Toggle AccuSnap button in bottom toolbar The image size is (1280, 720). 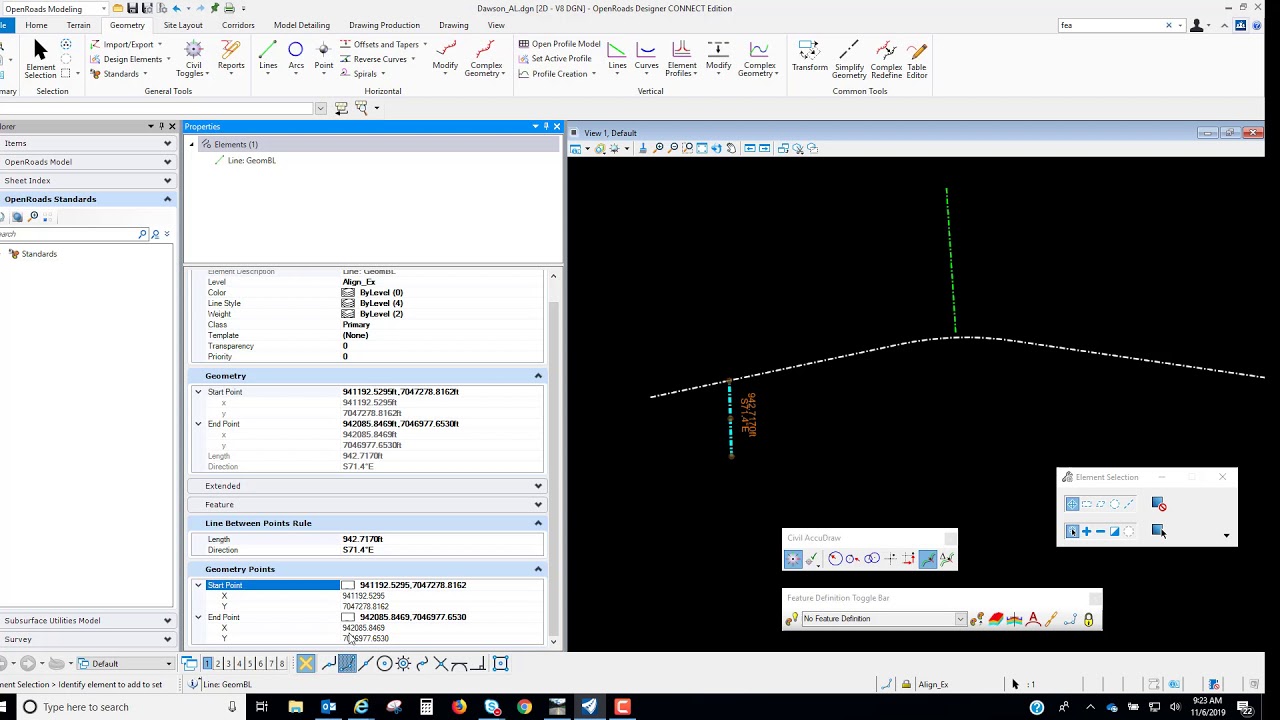(x=306, y=663)
